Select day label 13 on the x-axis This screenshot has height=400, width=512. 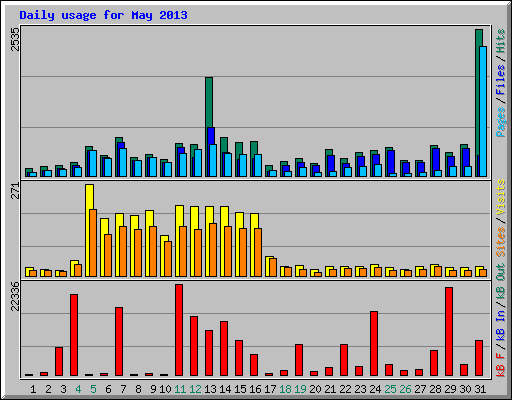click(210, 389)
